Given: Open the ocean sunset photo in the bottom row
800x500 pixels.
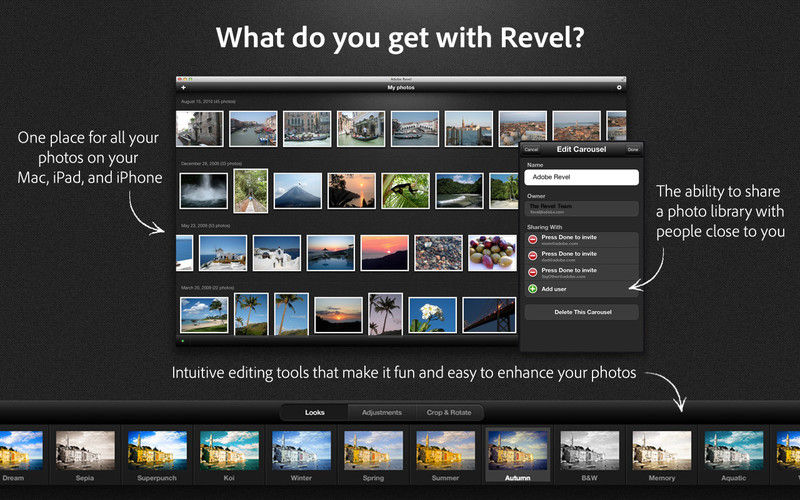Looking at the screenshot, I should pos(338,315).
